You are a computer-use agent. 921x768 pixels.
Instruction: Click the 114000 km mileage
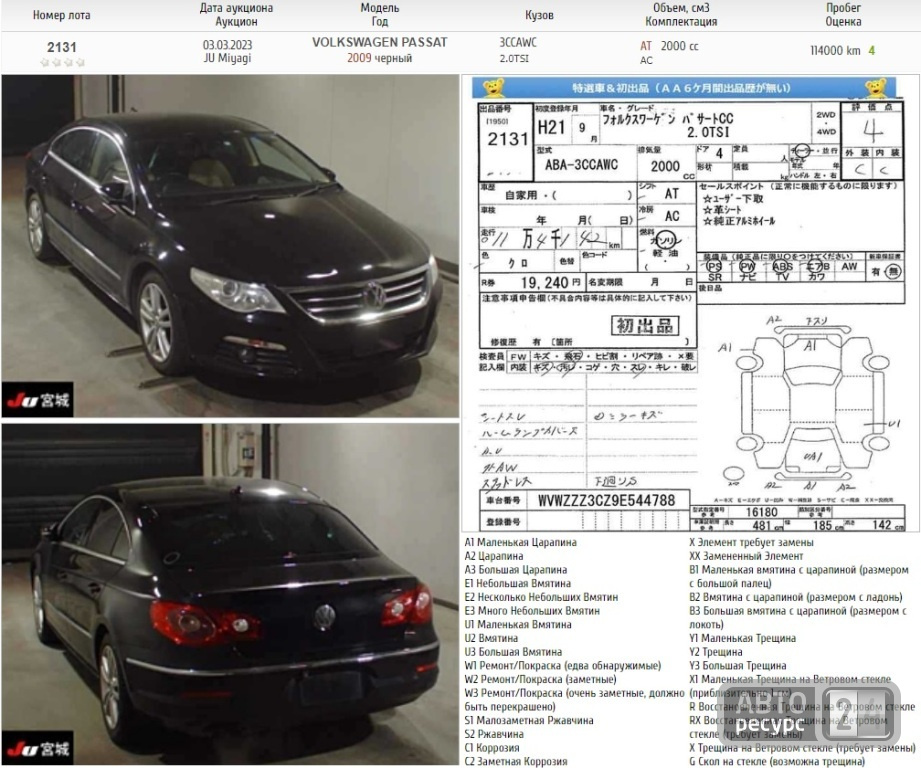(835, 50)
